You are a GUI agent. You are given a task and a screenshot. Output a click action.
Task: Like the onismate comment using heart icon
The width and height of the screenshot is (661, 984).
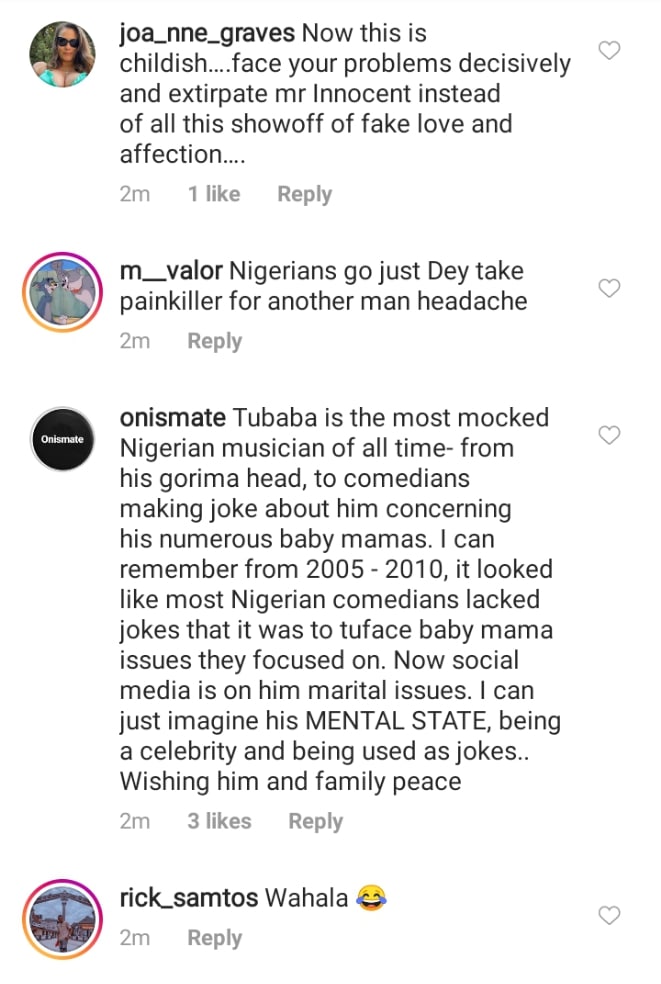tap(609, 435)
